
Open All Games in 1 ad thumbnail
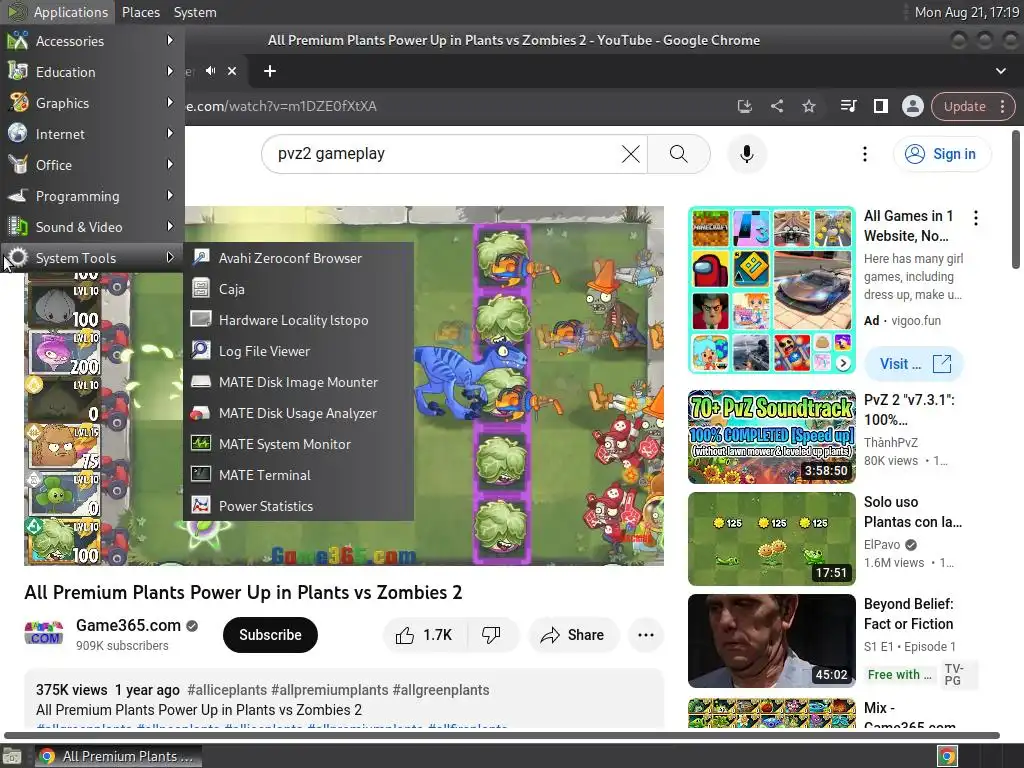coord(772,290)
